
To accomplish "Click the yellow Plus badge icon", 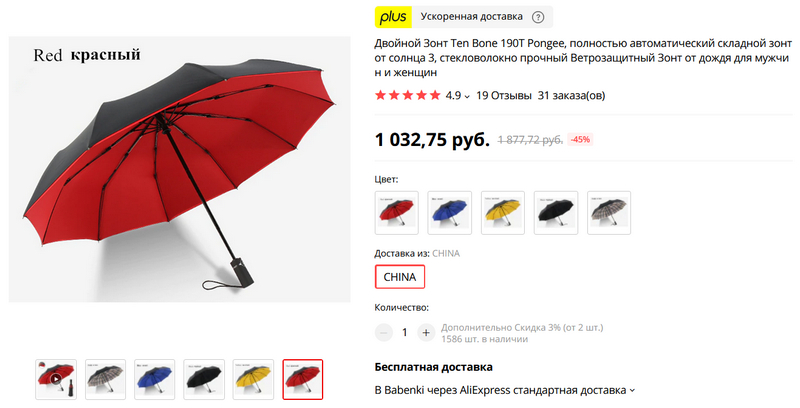I will [x=393, y=17].
